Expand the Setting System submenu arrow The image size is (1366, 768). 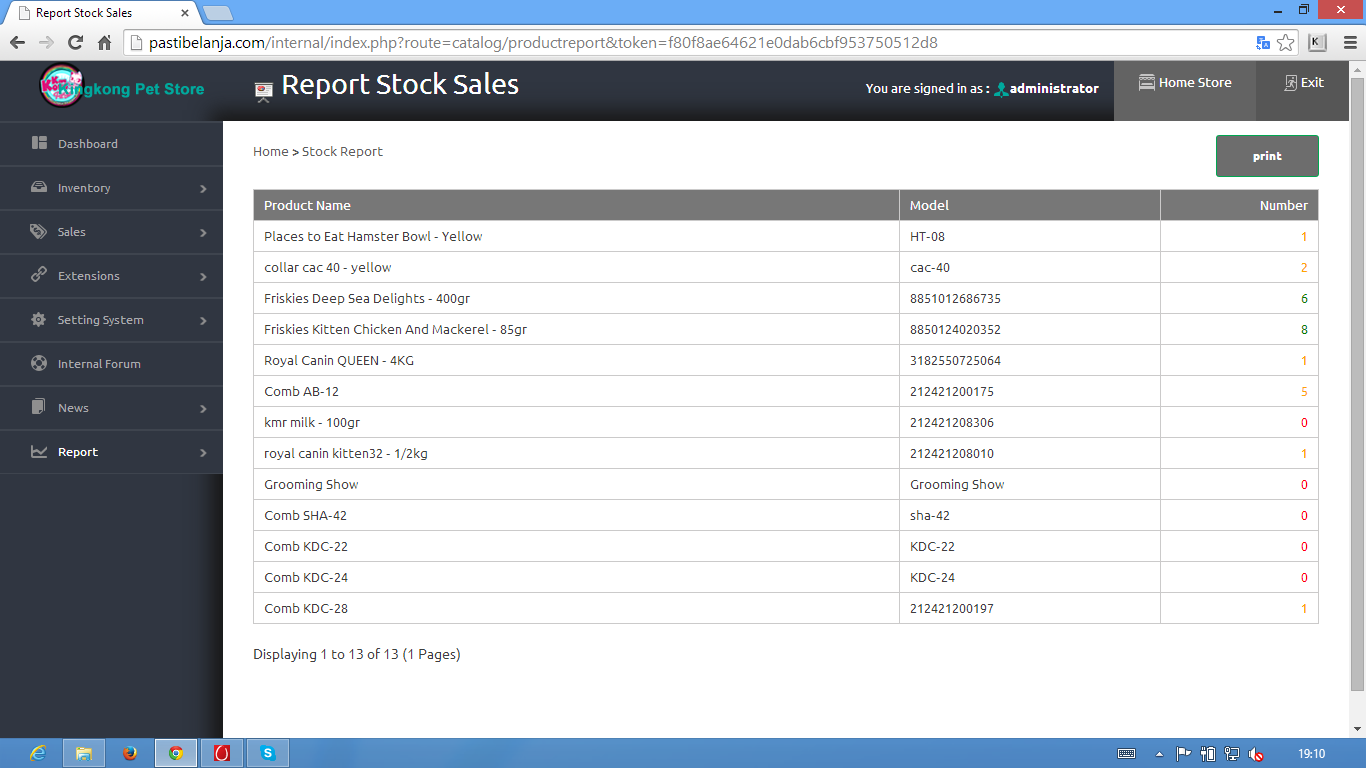coord(203,321)
